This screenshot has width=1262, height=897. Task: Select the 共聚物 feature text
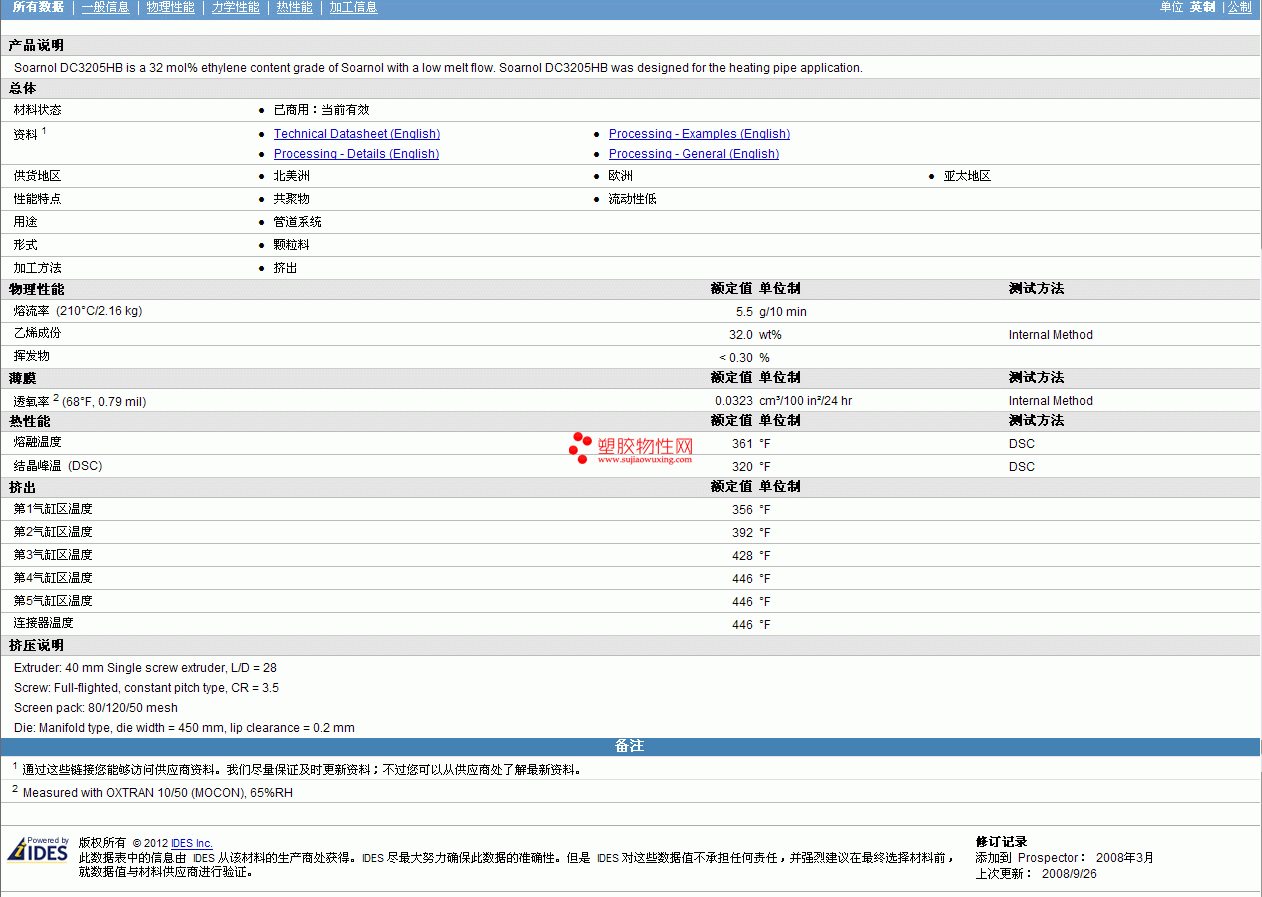[292, 199]
